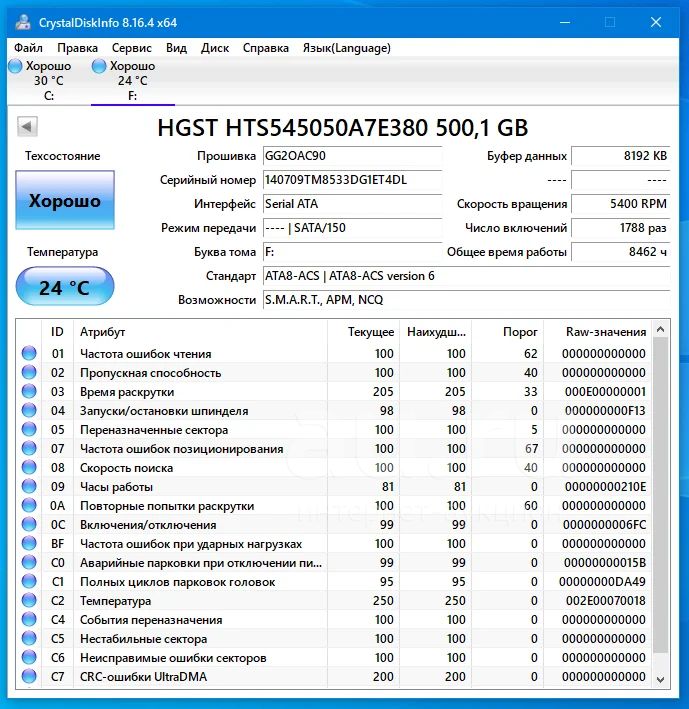Viewport: 689px width, 709px height.
Task: Click the 24 °C temperature button
Action: click(65, 286)
